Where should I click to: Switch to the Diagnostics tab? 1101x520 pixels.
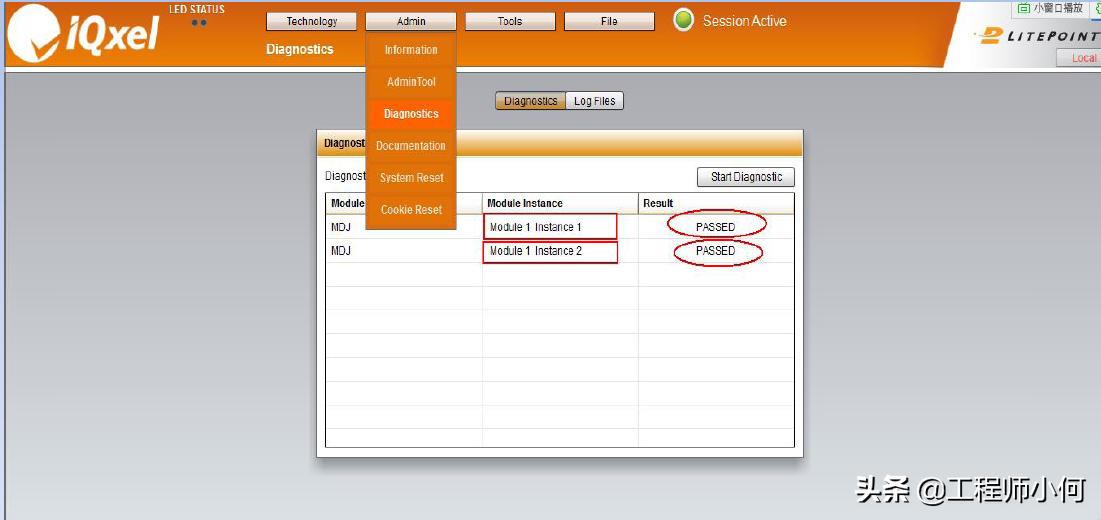[x=530, y=101]
